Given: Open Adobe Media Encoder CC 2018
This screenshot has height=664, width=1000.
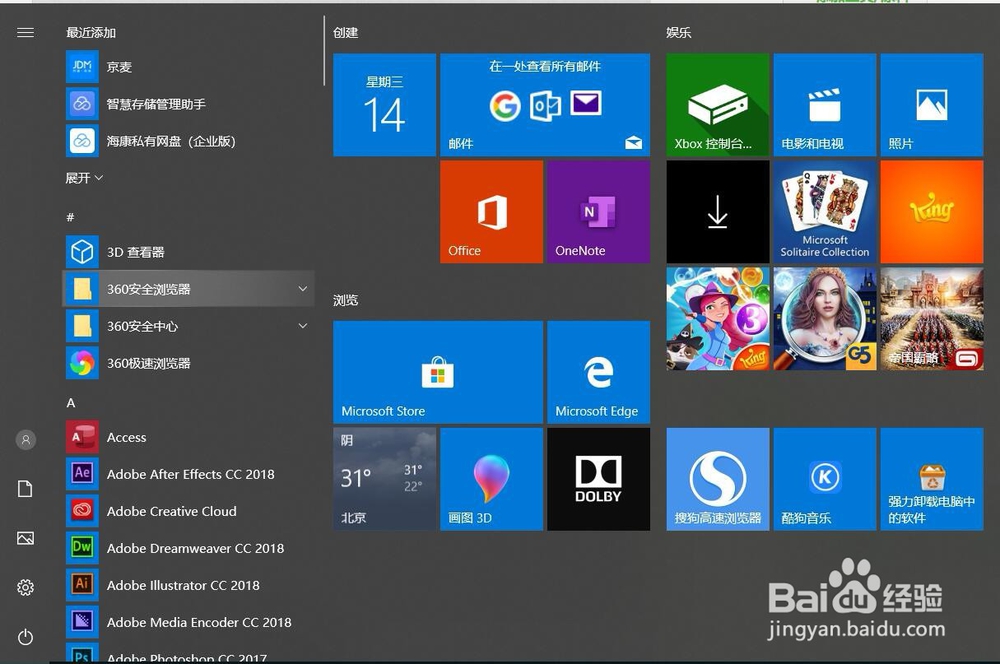Looking at the screenshot, I should [x=190, y=622].
